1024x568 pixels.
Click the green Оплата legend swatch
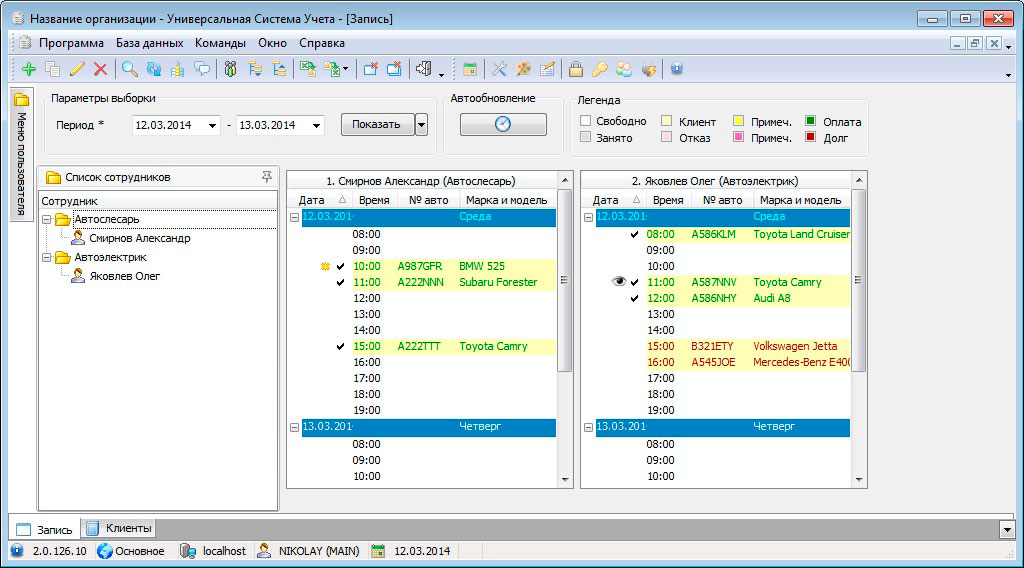(810, 121)
